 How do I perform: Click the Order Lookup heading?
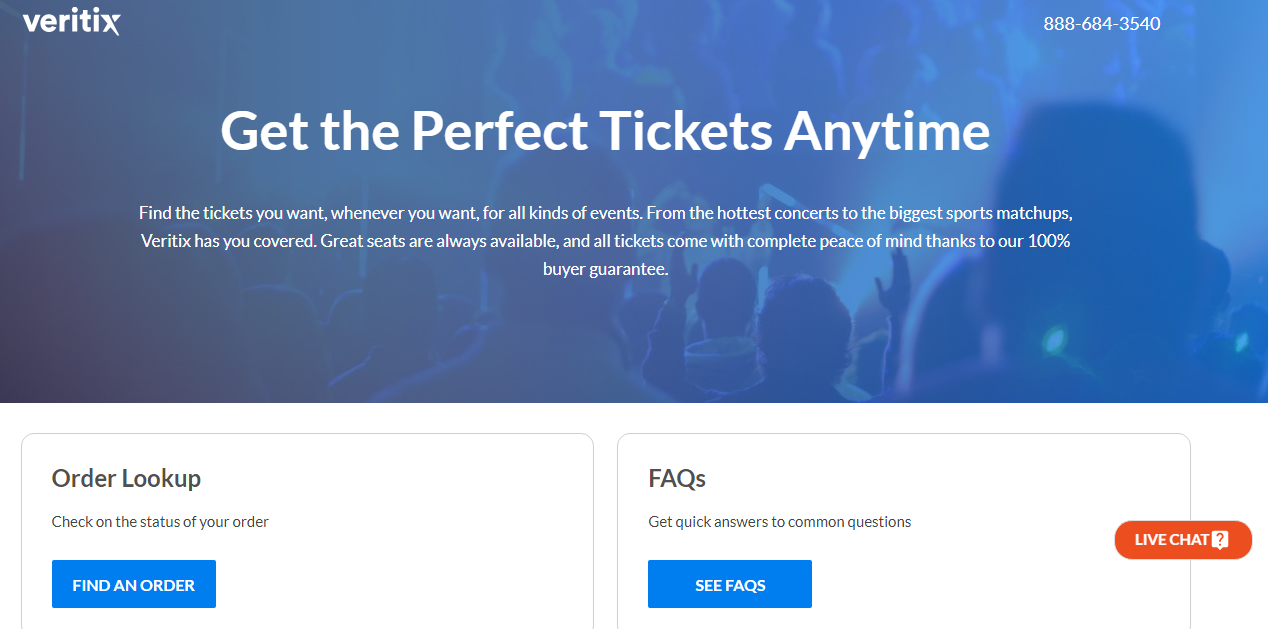(x=126, y=478)
